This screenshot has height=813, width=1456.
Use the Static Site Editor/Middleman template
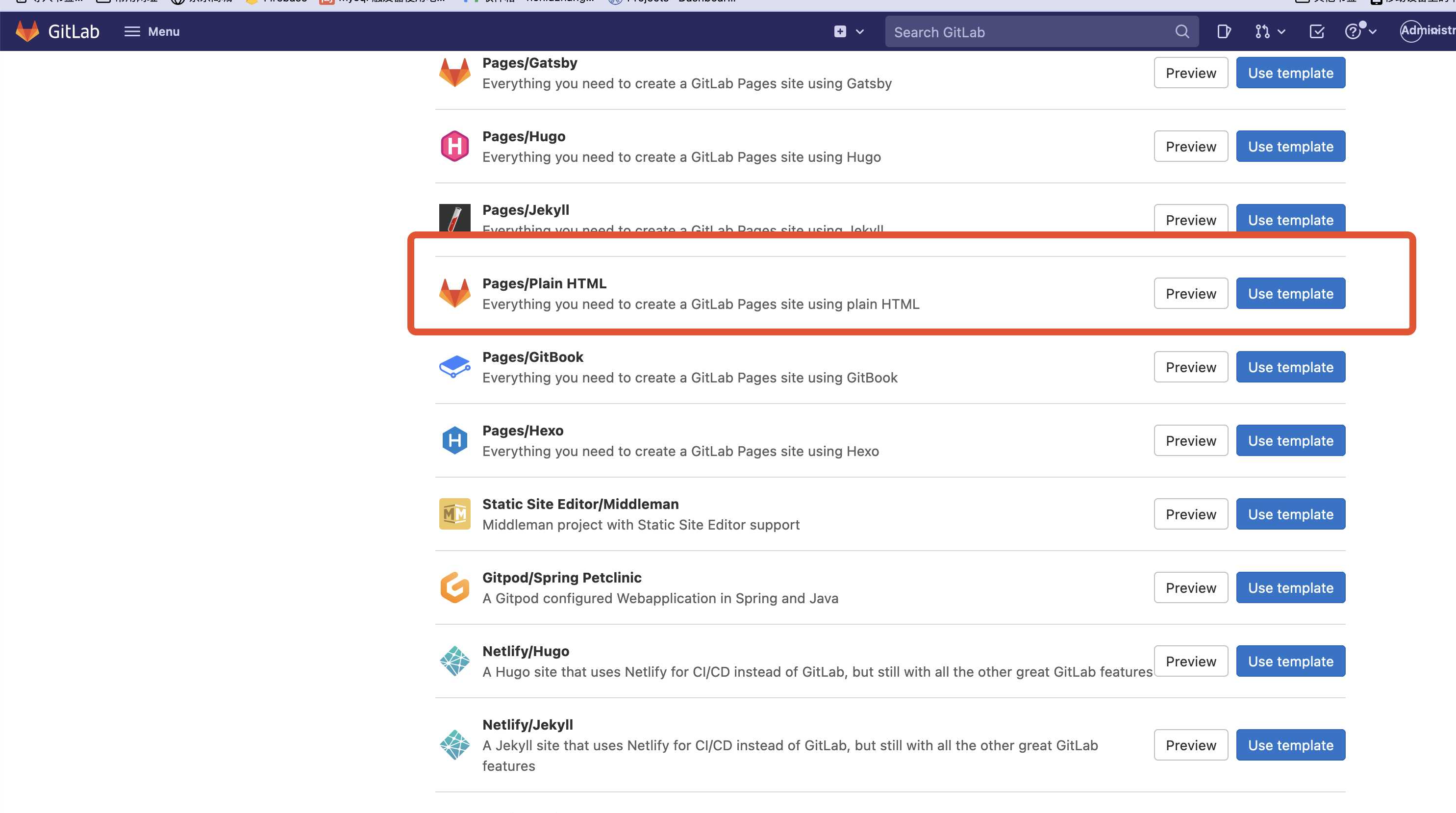click(x=1290, y=513)
